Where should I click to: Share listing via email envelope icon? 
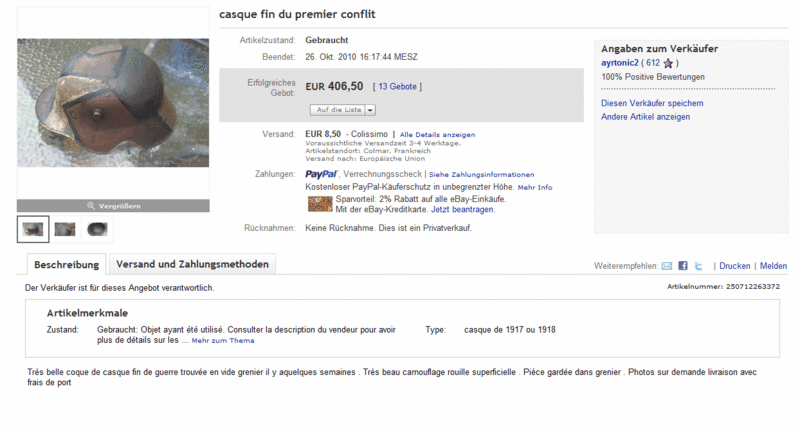(666, 266)
